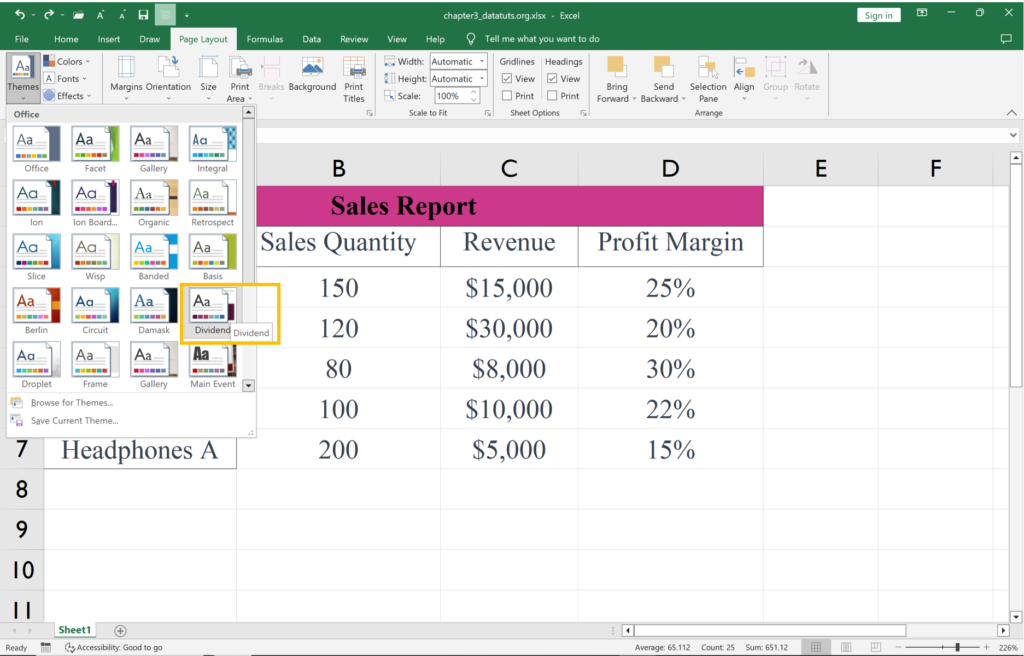Open the Margins options

[x=126, y=74]
